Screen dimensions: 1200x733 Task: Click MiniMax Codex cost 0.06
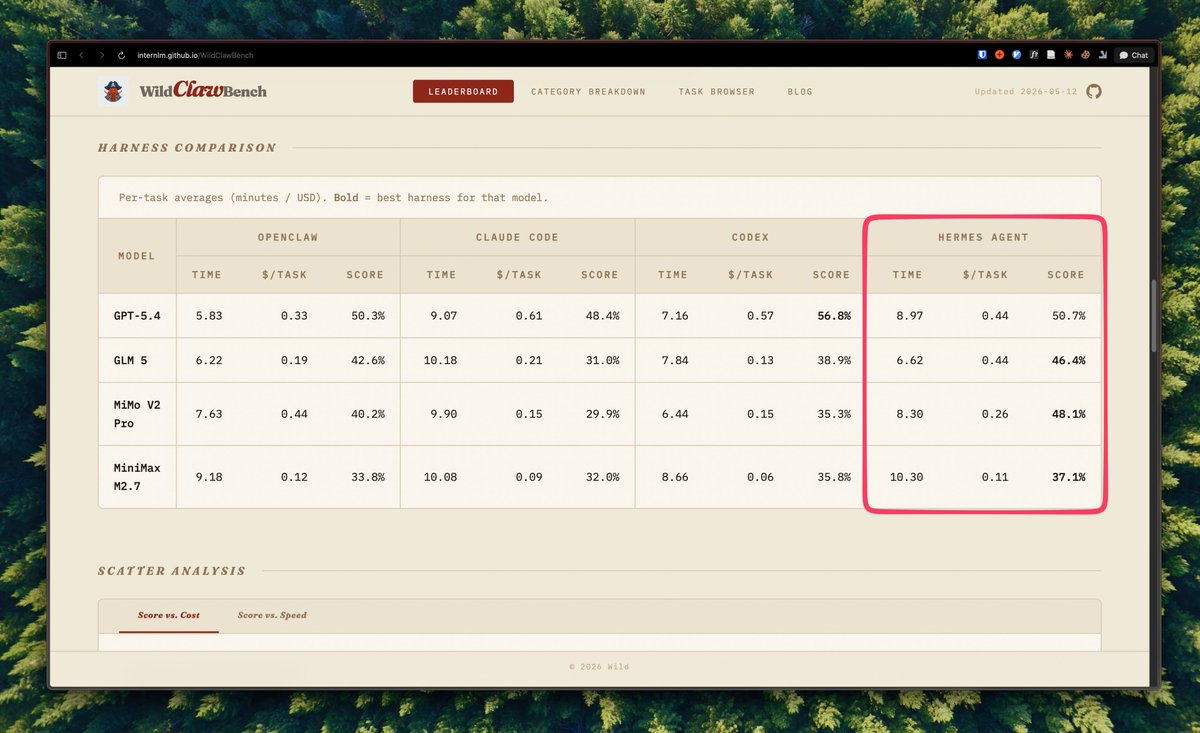click(x=760, y=477)
